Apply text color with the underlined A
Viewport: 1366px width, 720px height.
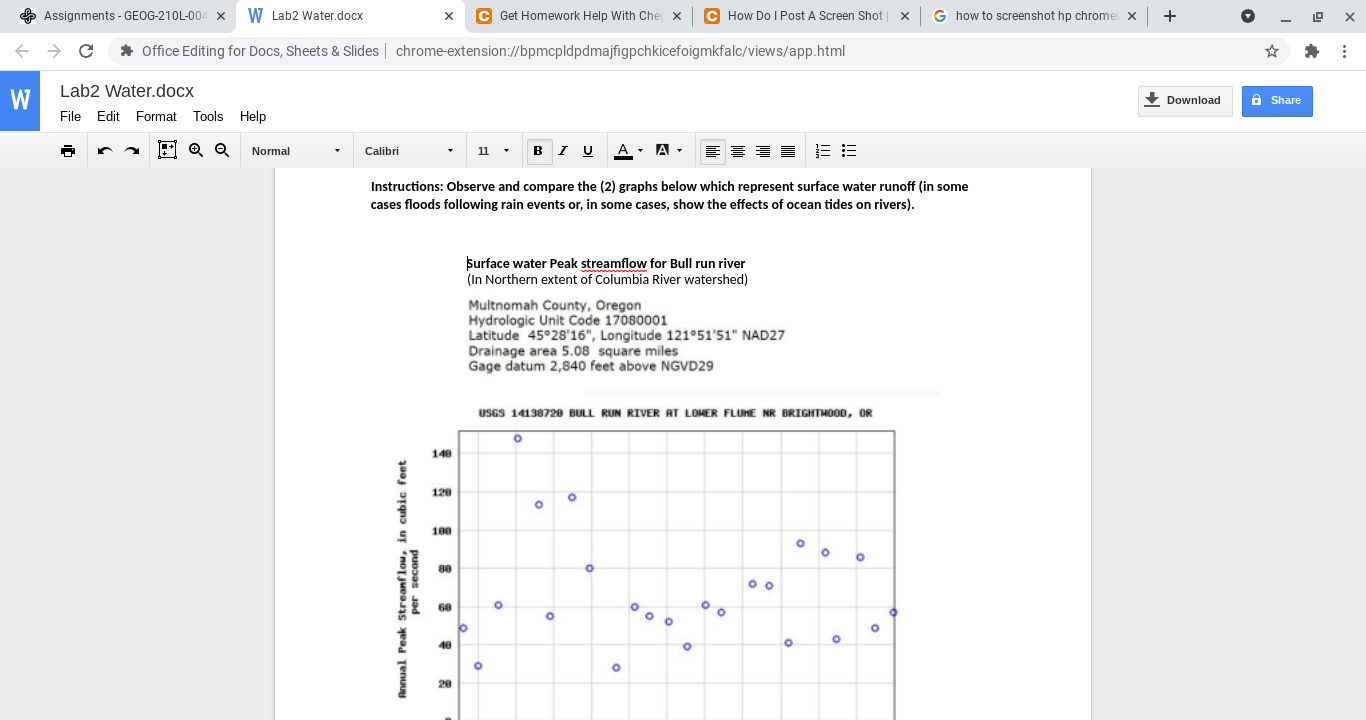tap(623, 151)
